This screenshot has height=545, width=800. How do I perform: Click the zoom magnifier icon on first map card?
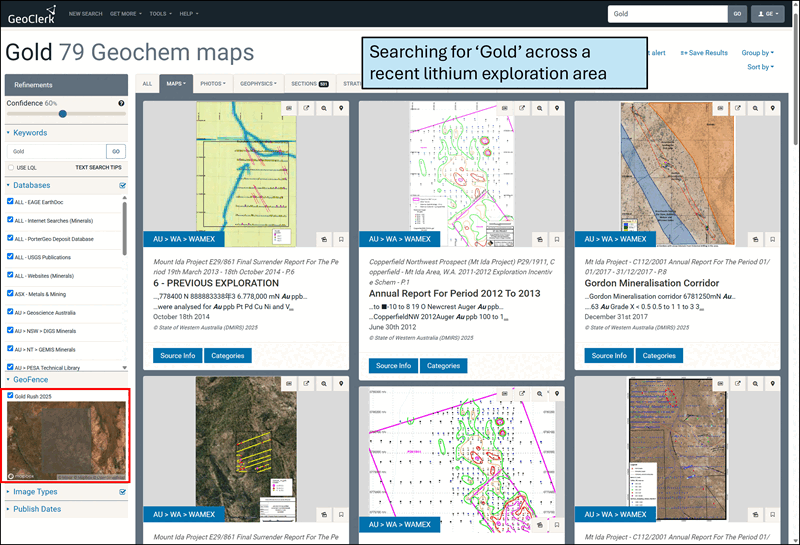[324, 107]
